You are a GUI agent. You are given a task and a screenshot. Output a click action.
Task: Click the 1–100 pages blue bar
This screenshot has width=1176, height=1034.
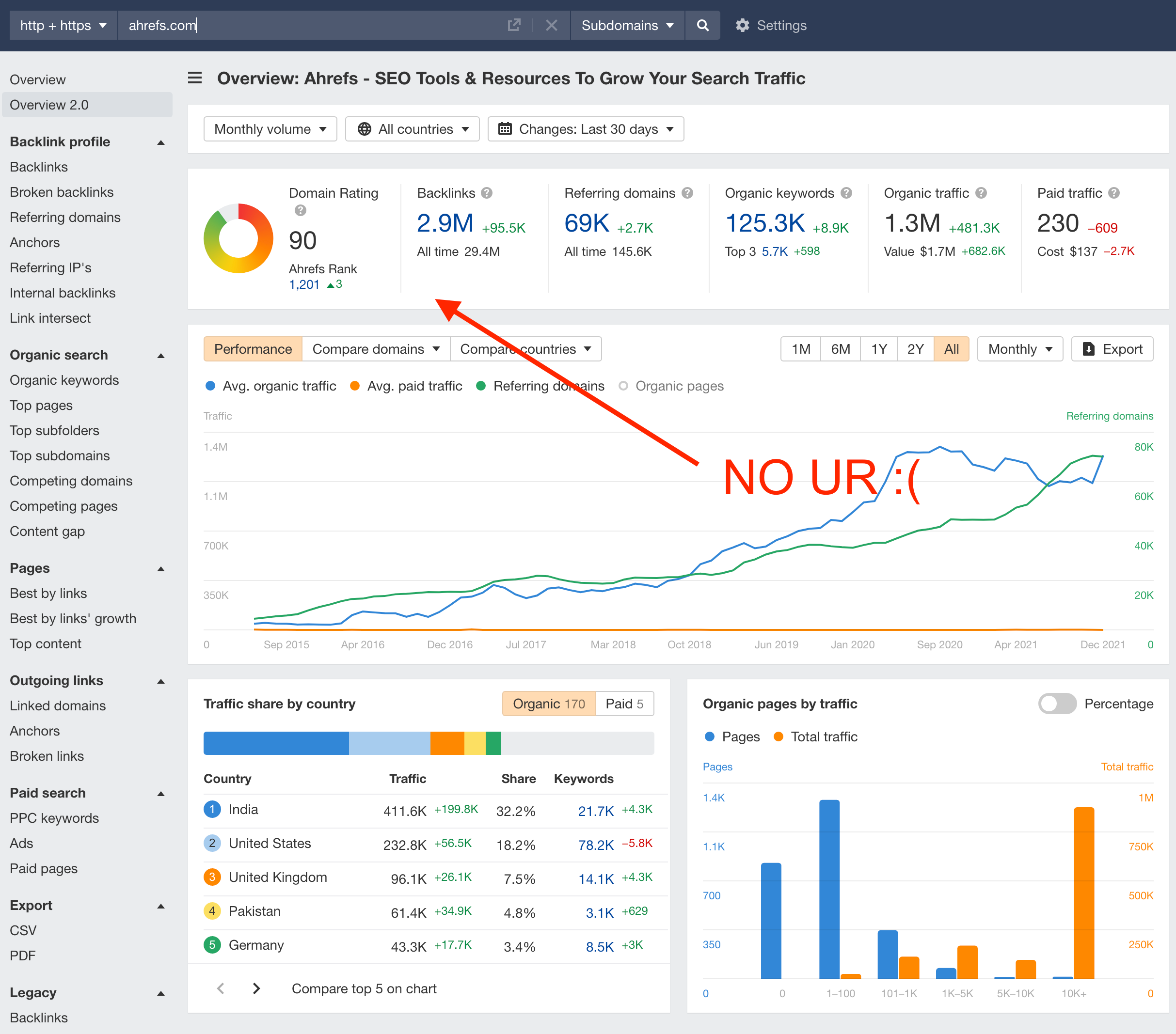[829, 889]
